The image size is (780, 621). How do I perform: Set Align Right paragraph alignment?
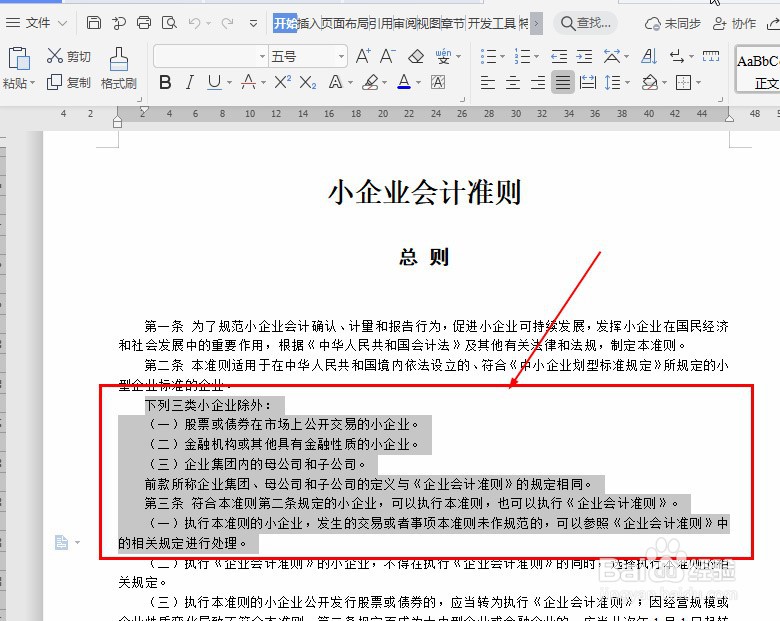(x=538, y=82)
